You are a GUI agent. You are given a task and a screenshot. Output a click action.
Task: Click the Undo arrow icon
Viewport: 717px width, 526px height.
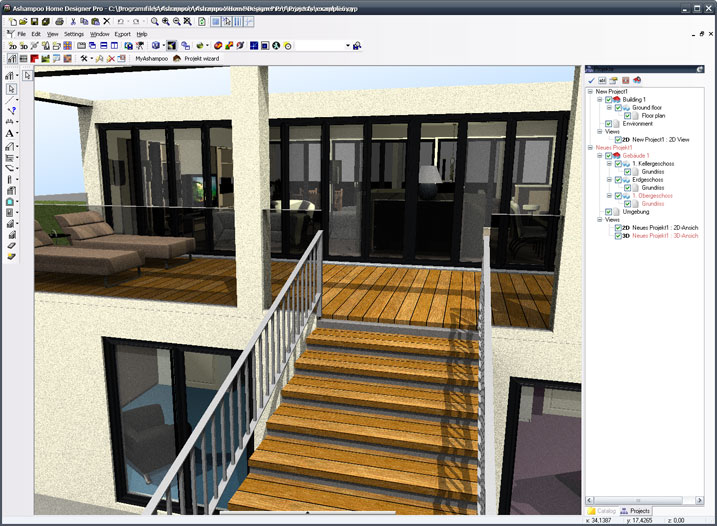pyautogui.click(x=120, y=21)
